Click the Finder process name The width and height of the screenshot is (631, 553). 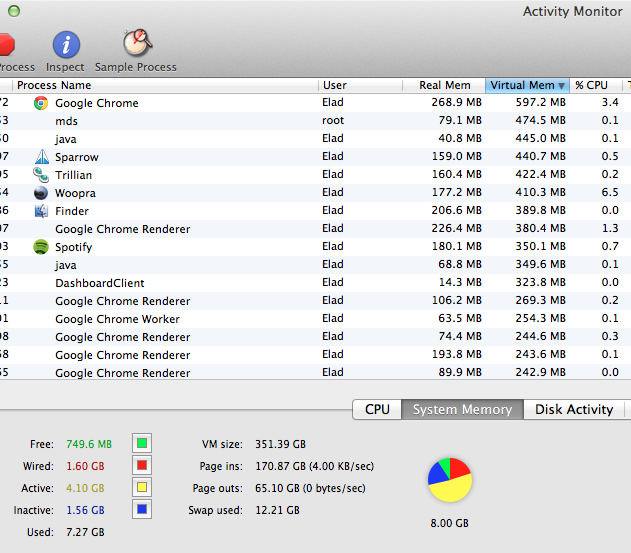[x=72, y=211]
